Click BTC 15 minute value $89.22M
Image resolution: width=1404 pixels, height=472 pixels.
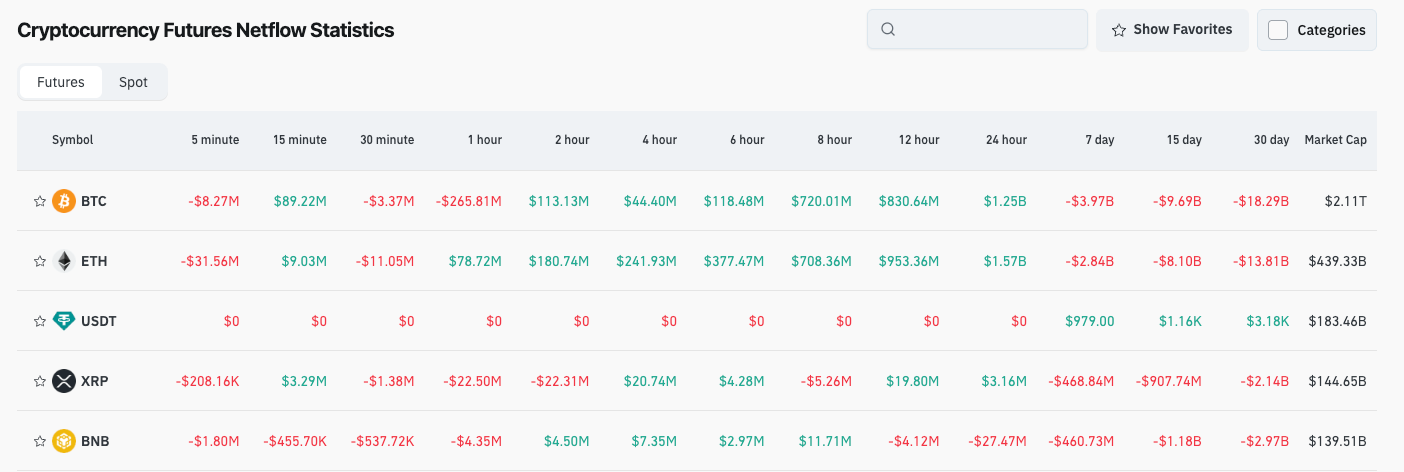(300, 201)
